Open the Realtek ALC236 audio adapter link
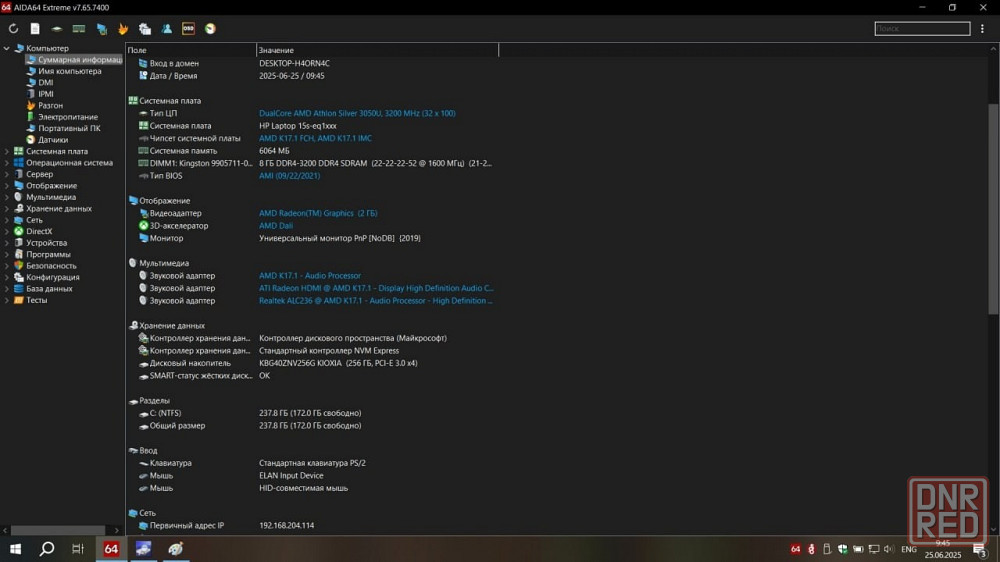The image size is (1000, 562). tap(375, 301)
